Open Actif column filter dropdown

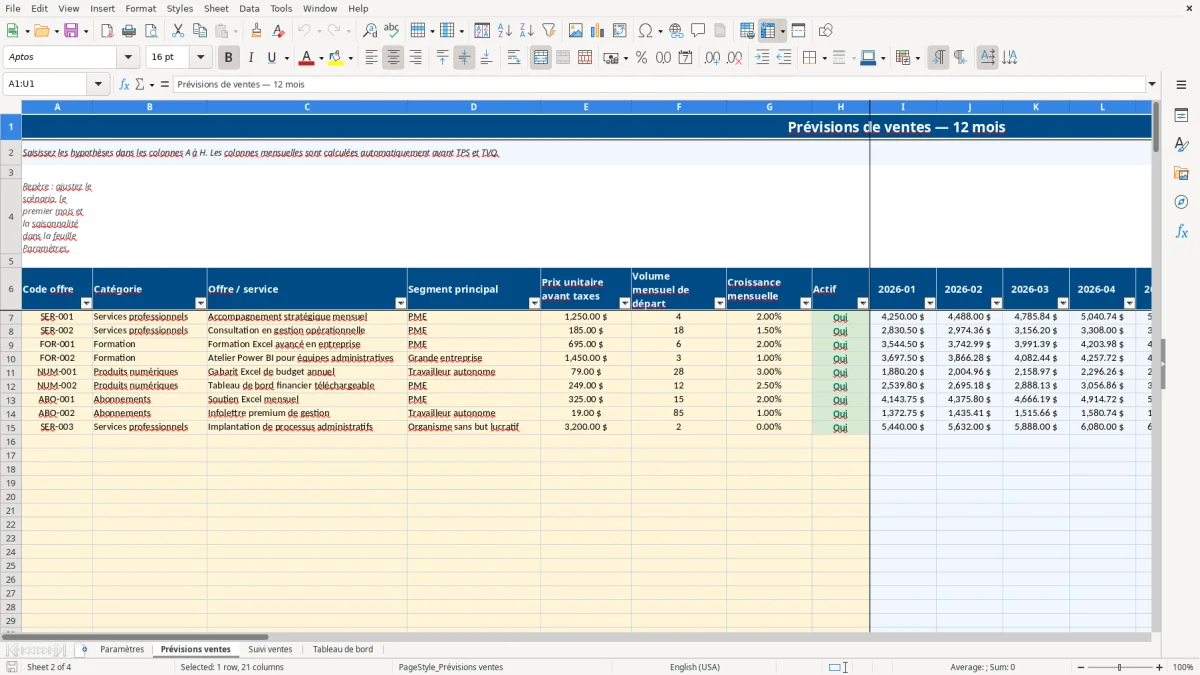[863, 303]
